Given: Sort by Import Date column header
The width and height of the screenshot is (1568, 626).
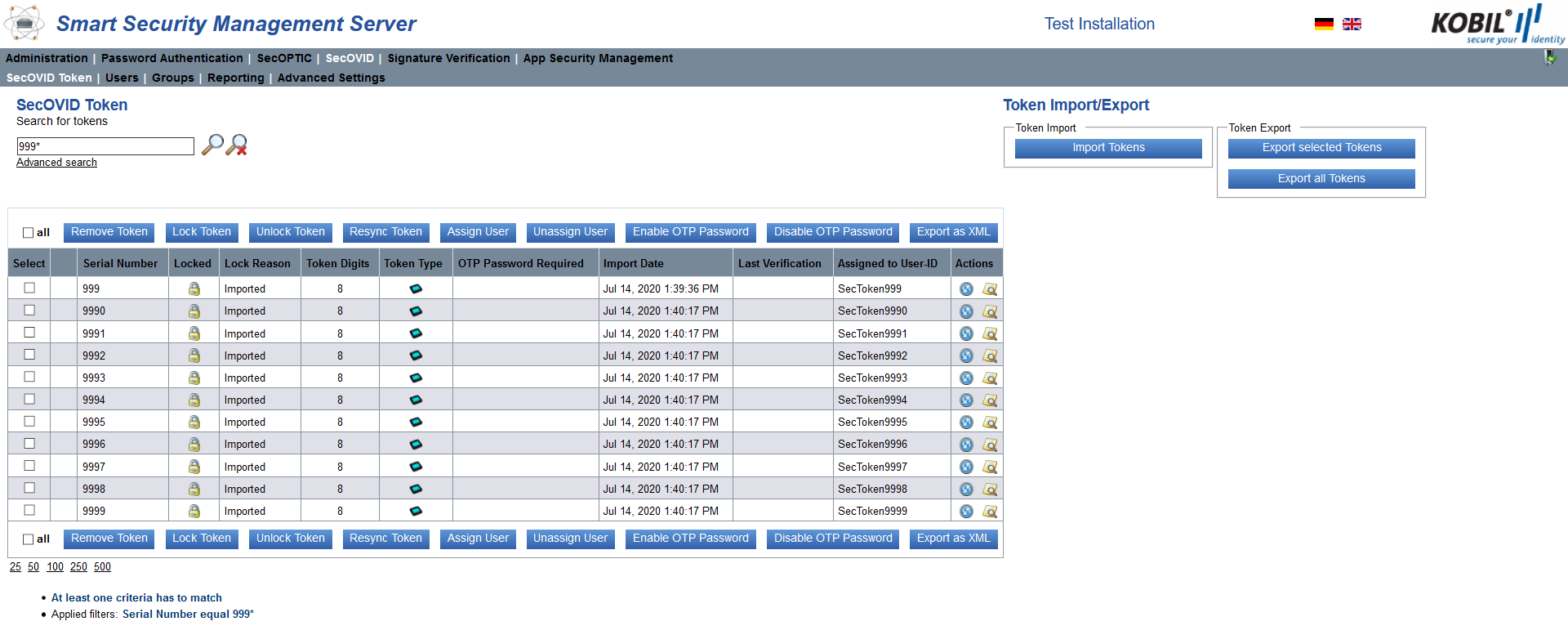Looking at the screenshot, I should point(633,263).
